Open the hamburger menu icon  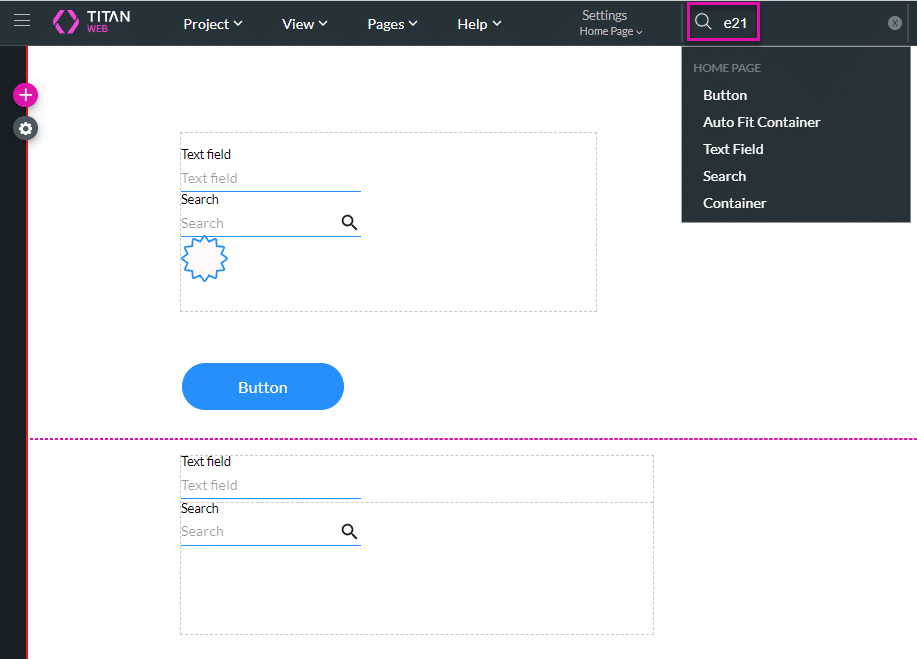22,21
